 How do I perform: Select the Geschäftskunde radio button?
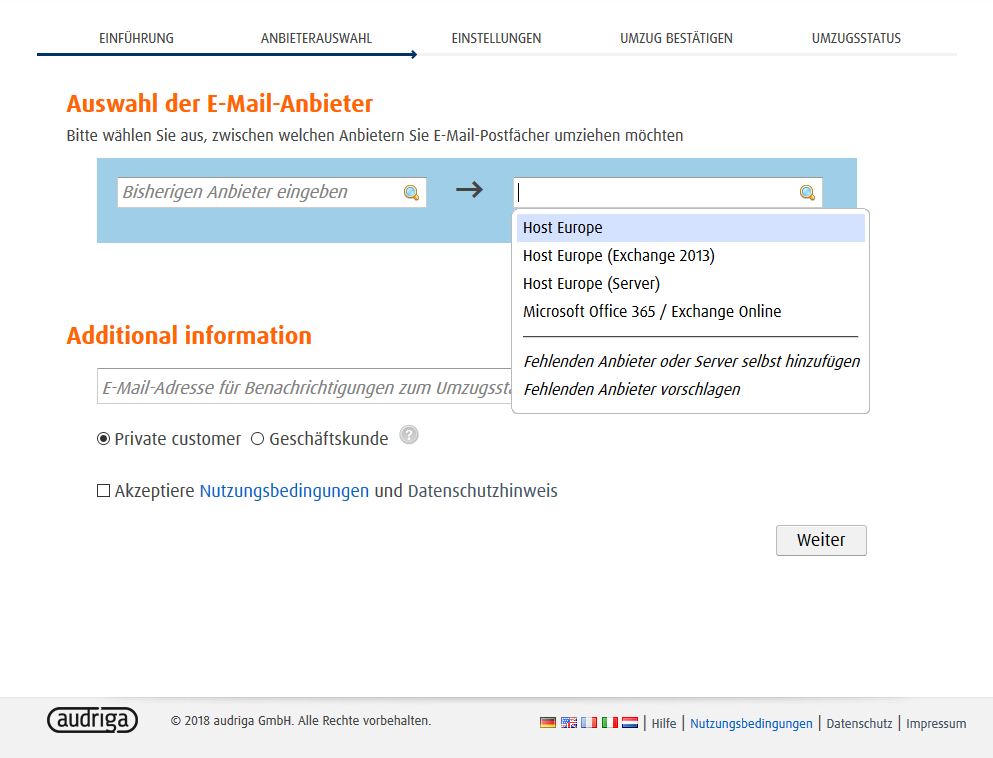pyautogui.click(x=257, y=439)
